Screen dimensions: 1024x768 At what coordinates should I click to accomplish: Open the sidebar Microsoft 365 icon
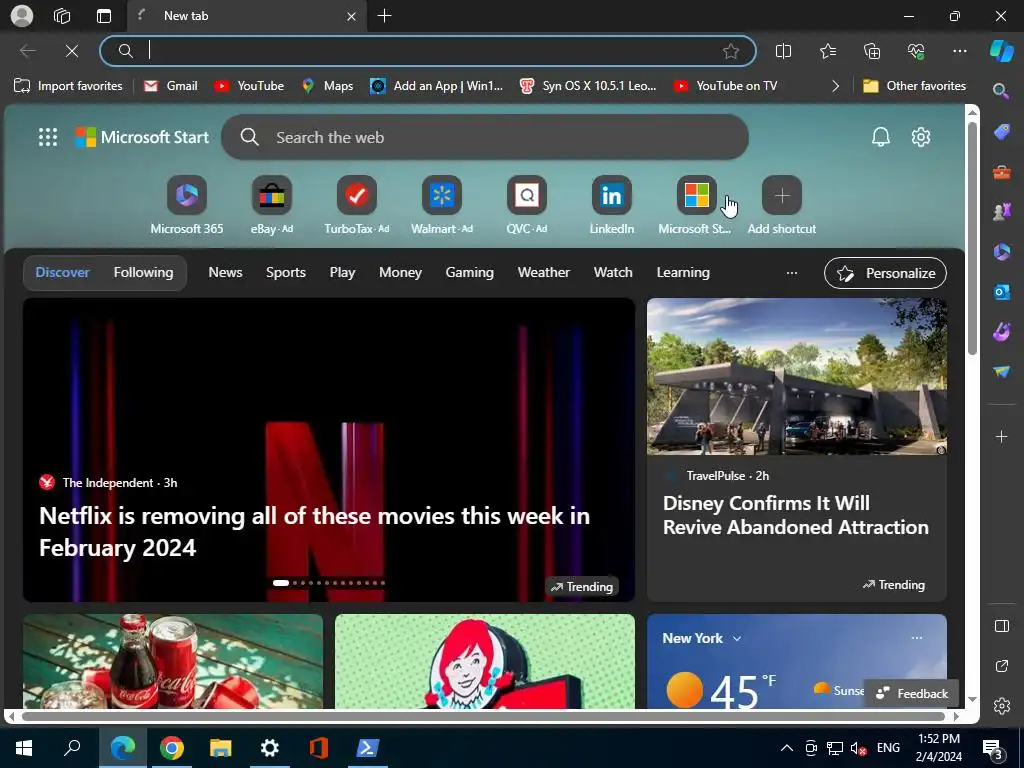1002,251
